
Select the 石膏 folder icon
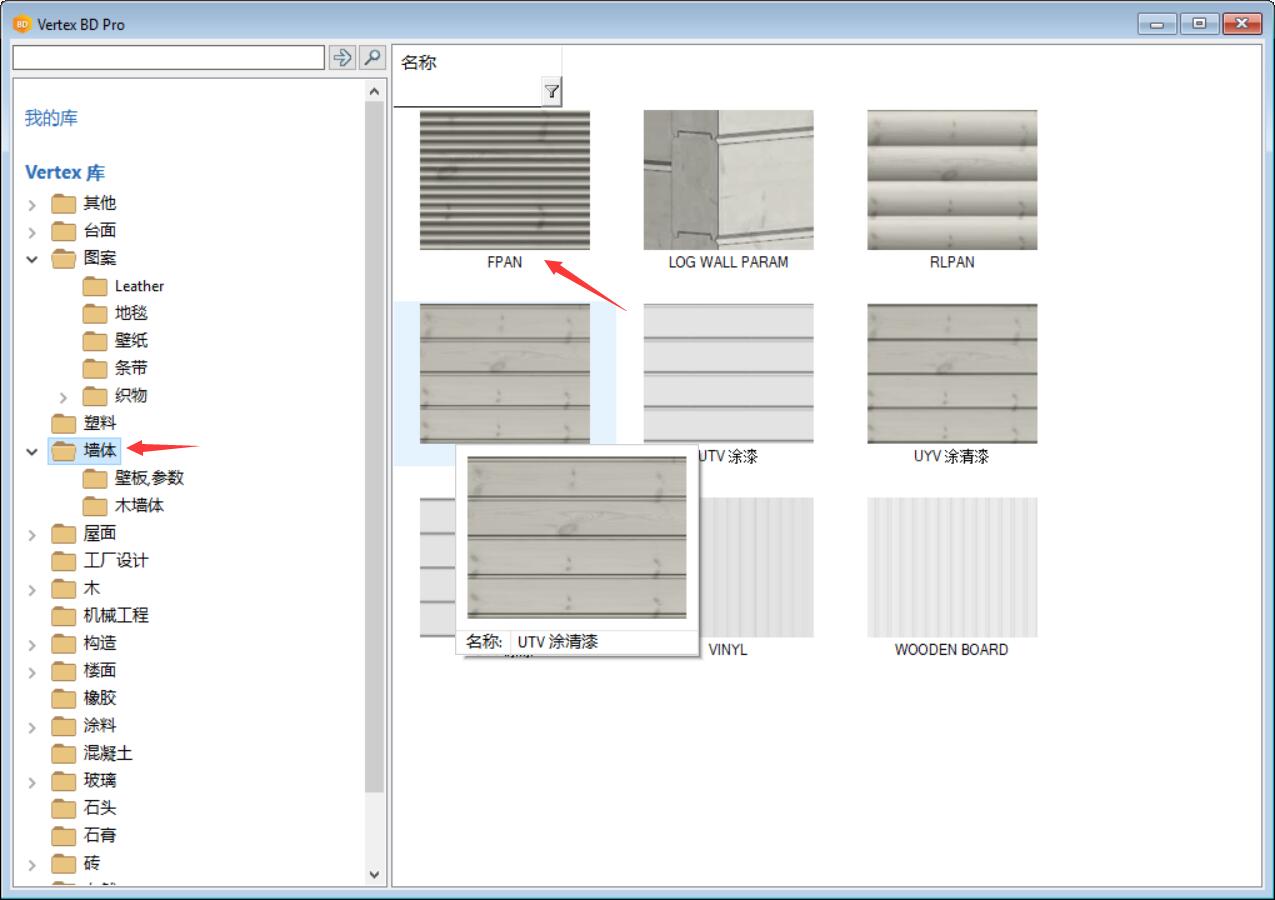pos(64,836)
